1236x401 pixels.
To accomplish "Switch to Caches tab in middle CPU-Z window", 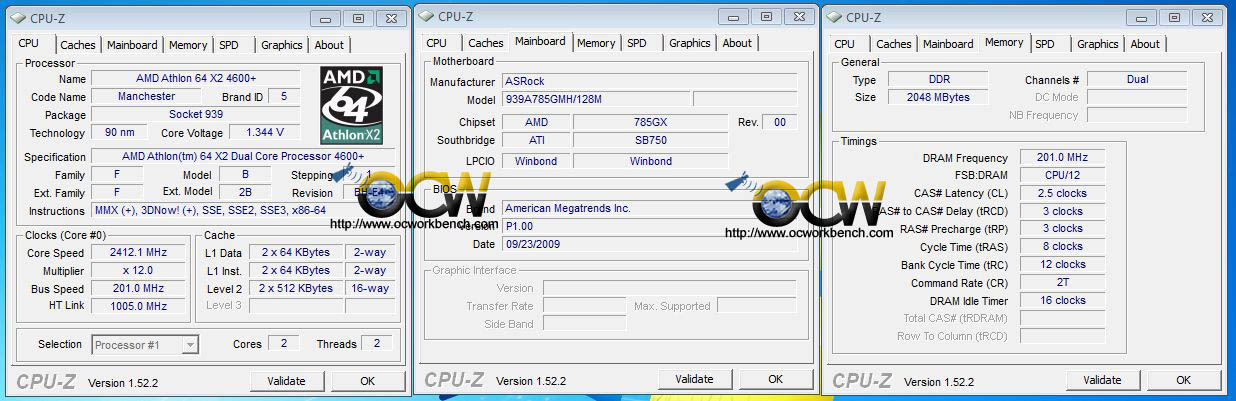I will (x=485, y=43).
